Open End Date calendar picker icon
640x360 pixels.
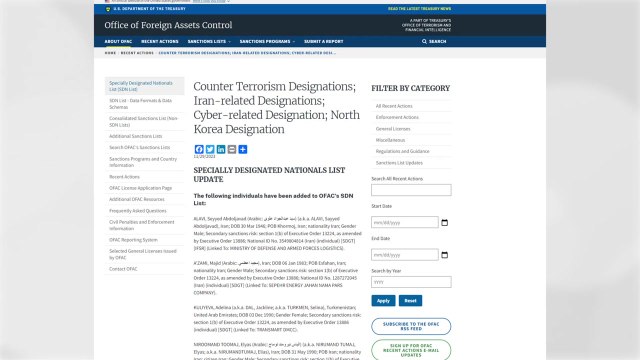click(x=444, y=255)
